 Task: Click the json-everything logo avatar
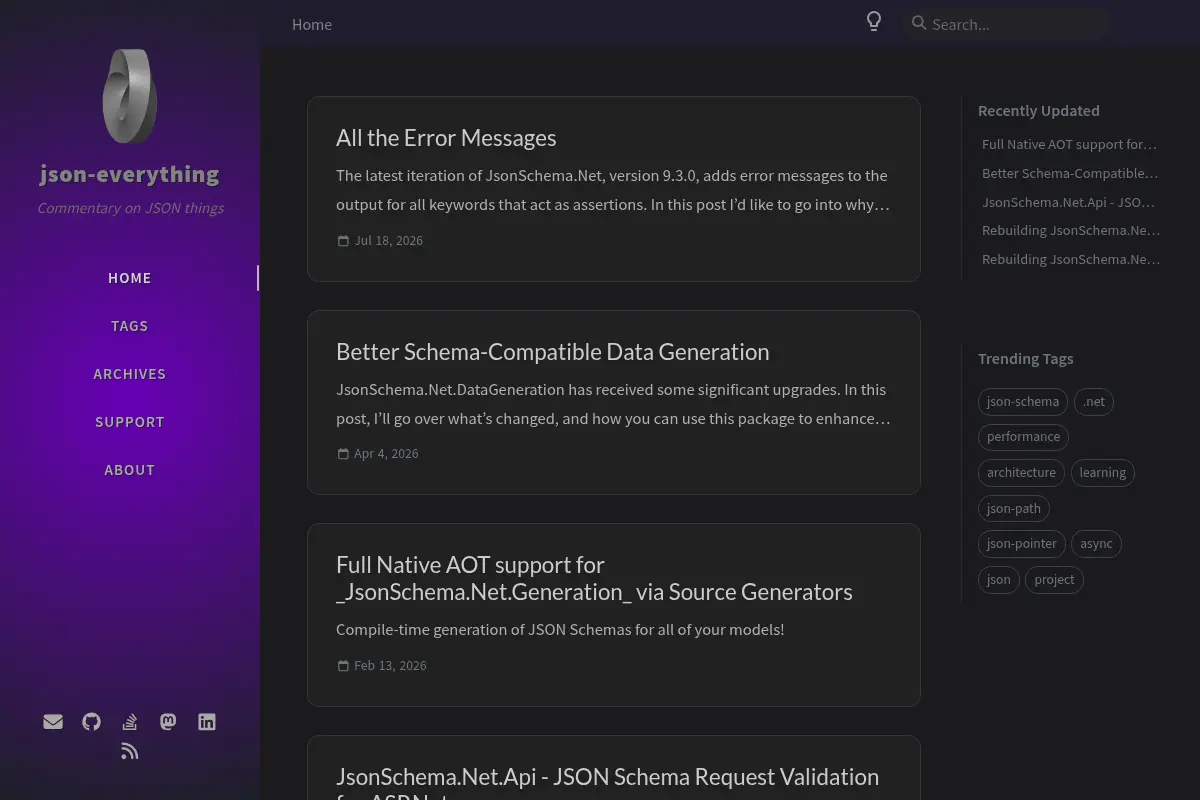(x=130, y=96)
